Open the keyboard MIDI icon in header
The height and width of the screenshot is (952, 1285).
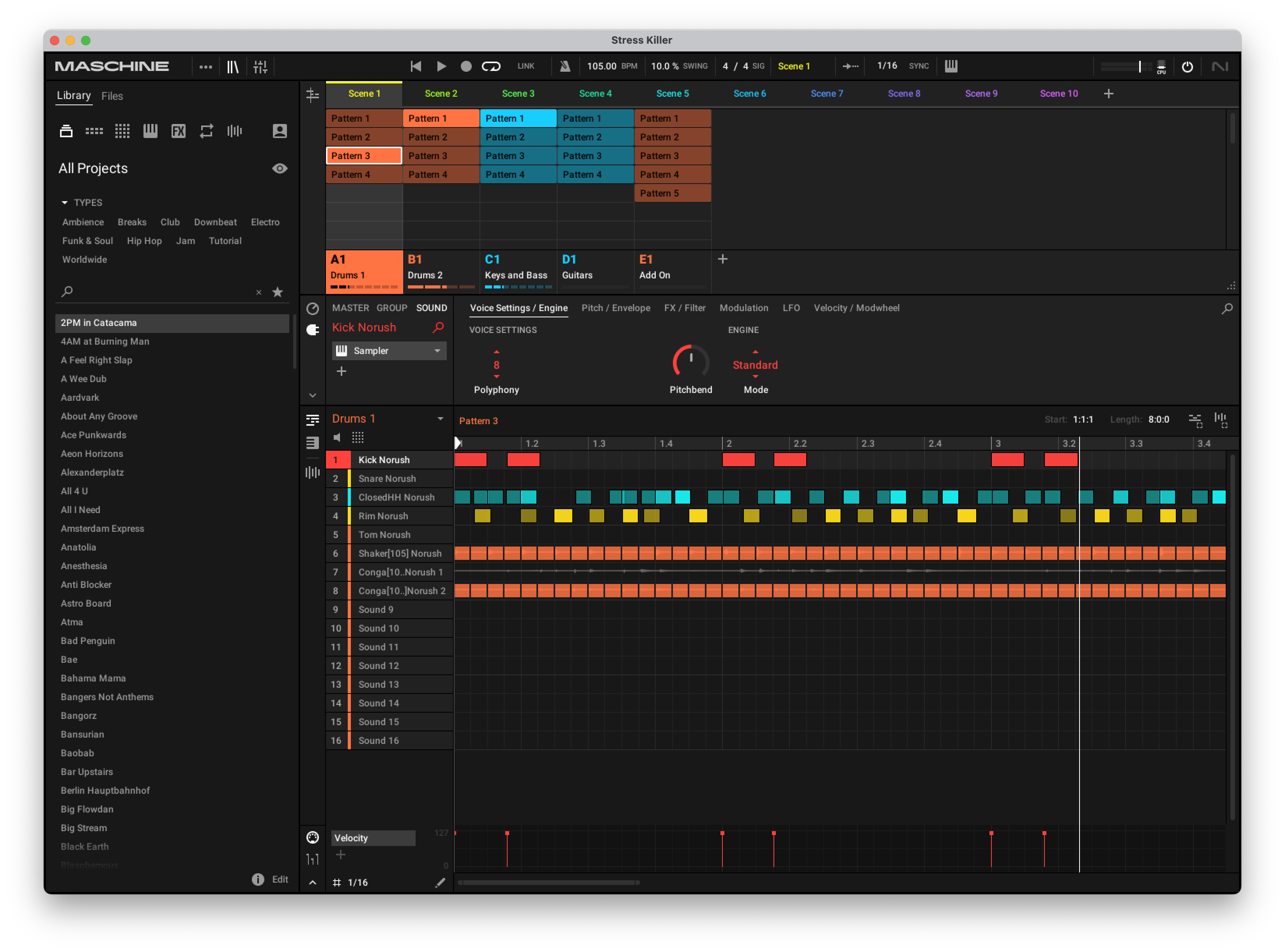tap(951, 66)
